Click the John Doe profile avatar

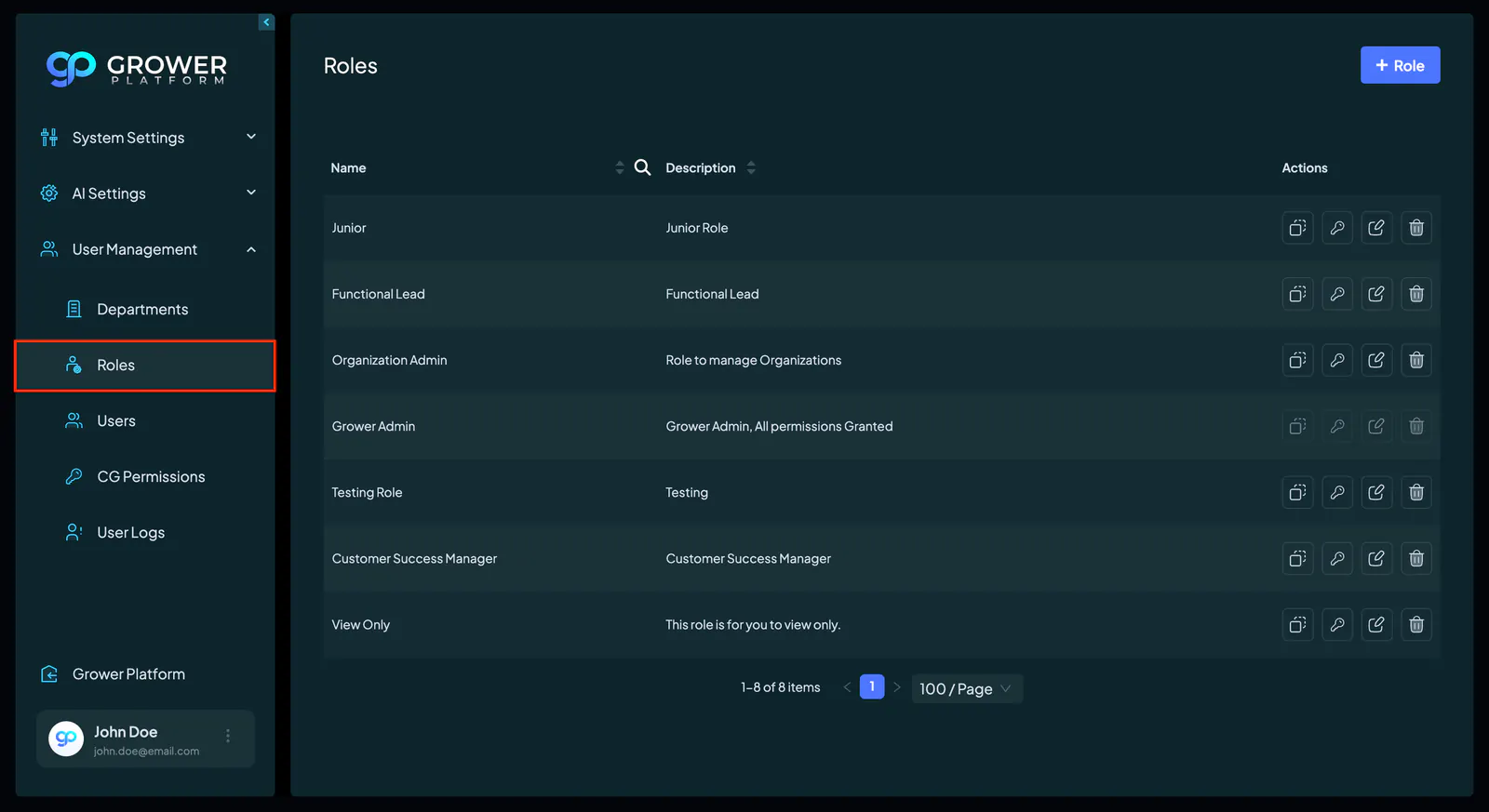point(66,739)
